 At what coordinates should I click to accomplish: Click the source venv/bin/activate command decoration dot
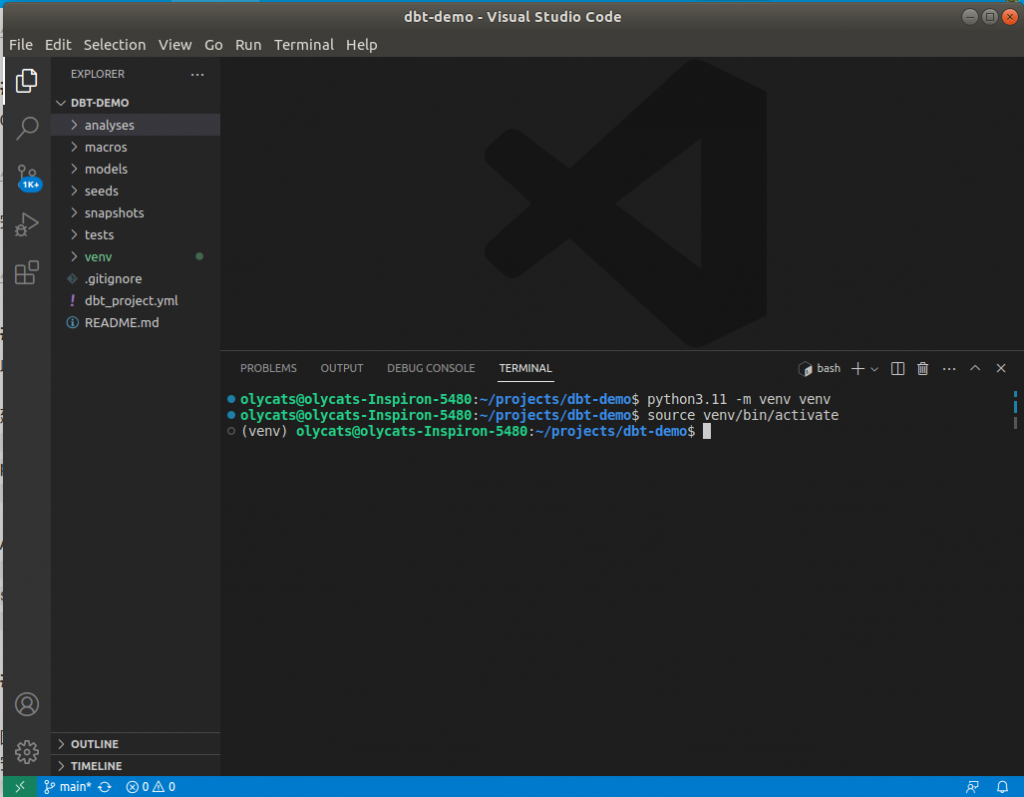[x=231, y=415]
